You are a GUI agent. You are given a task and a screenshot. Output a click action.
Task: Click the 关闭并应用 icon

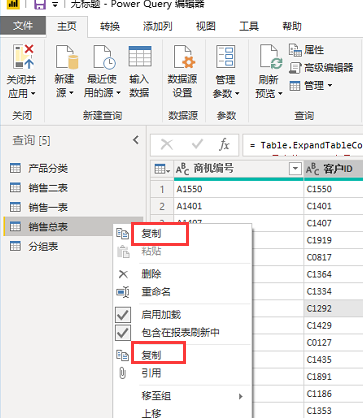coord(23,57)
